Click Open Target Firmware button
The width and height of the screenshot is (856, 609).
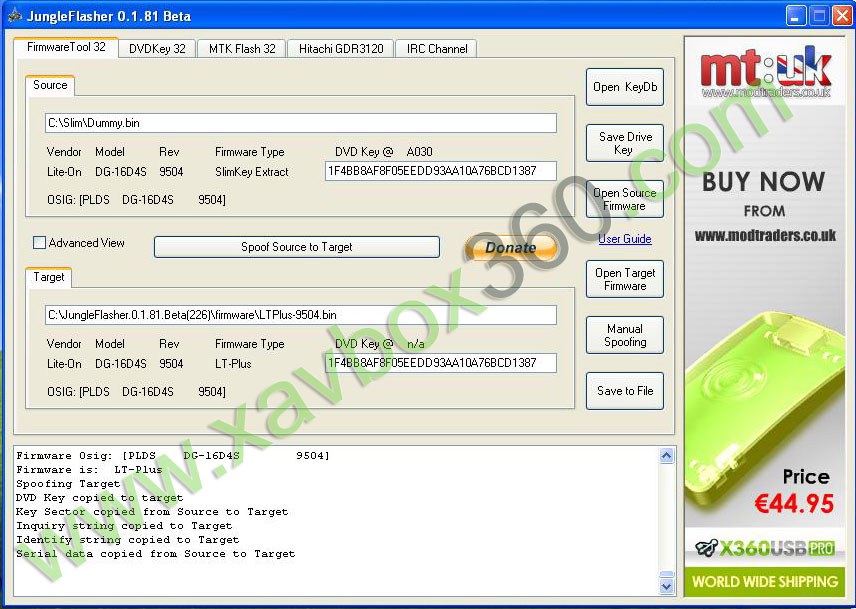(x=625, y=279)
